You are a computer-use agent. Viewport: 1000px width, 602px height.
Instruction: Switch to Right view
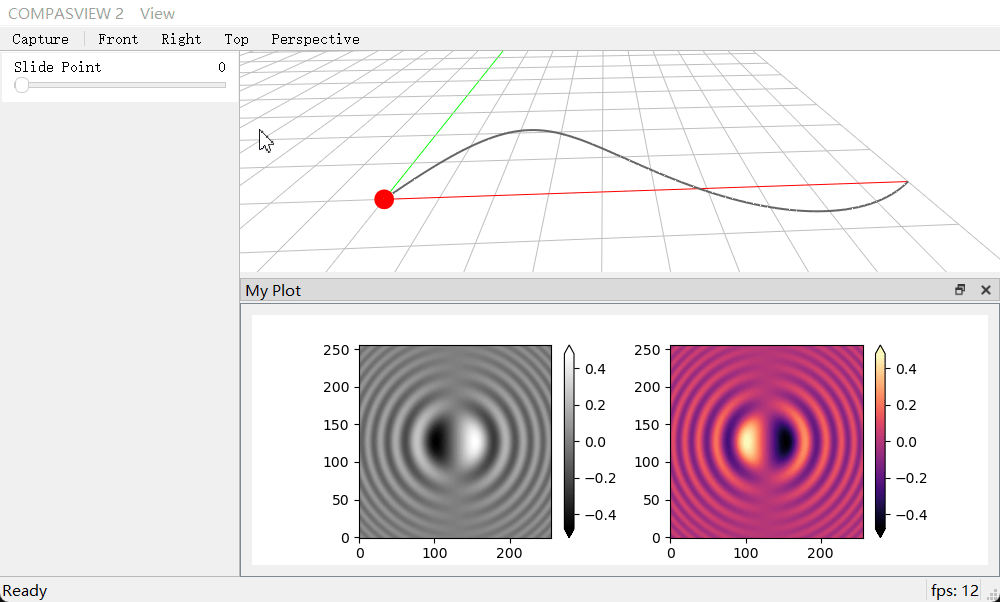[181, 39]
